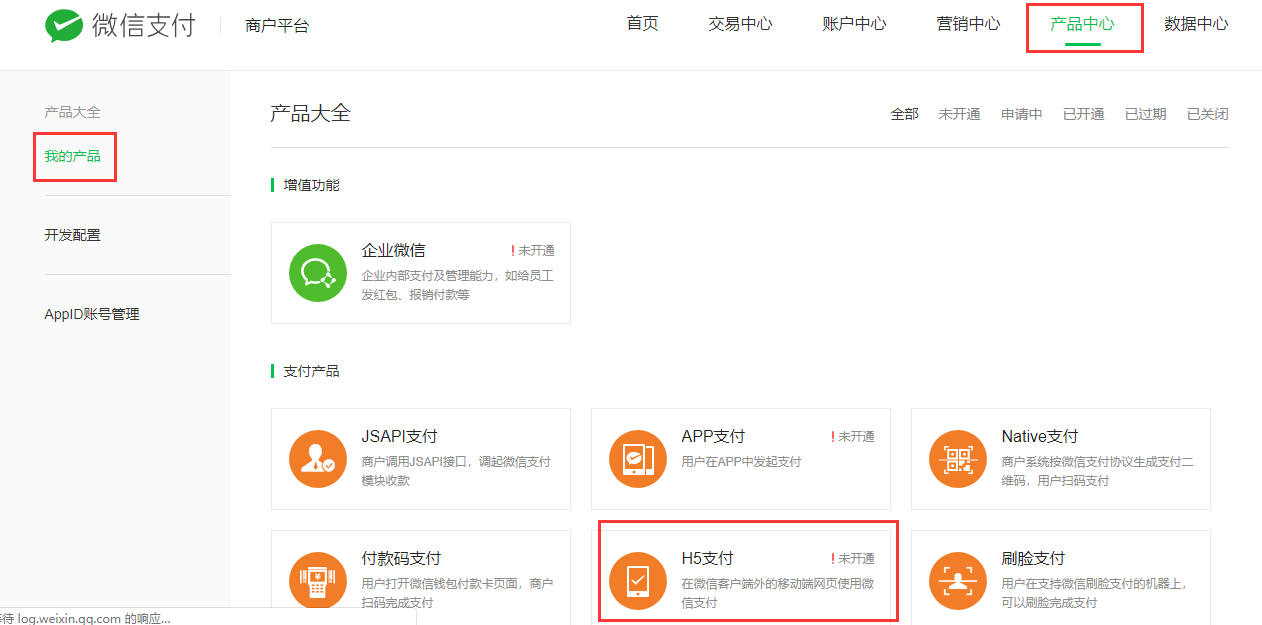Filter products by 未开通 status
This screenshot has width=1262, height=625.
[x=959, y=114]
